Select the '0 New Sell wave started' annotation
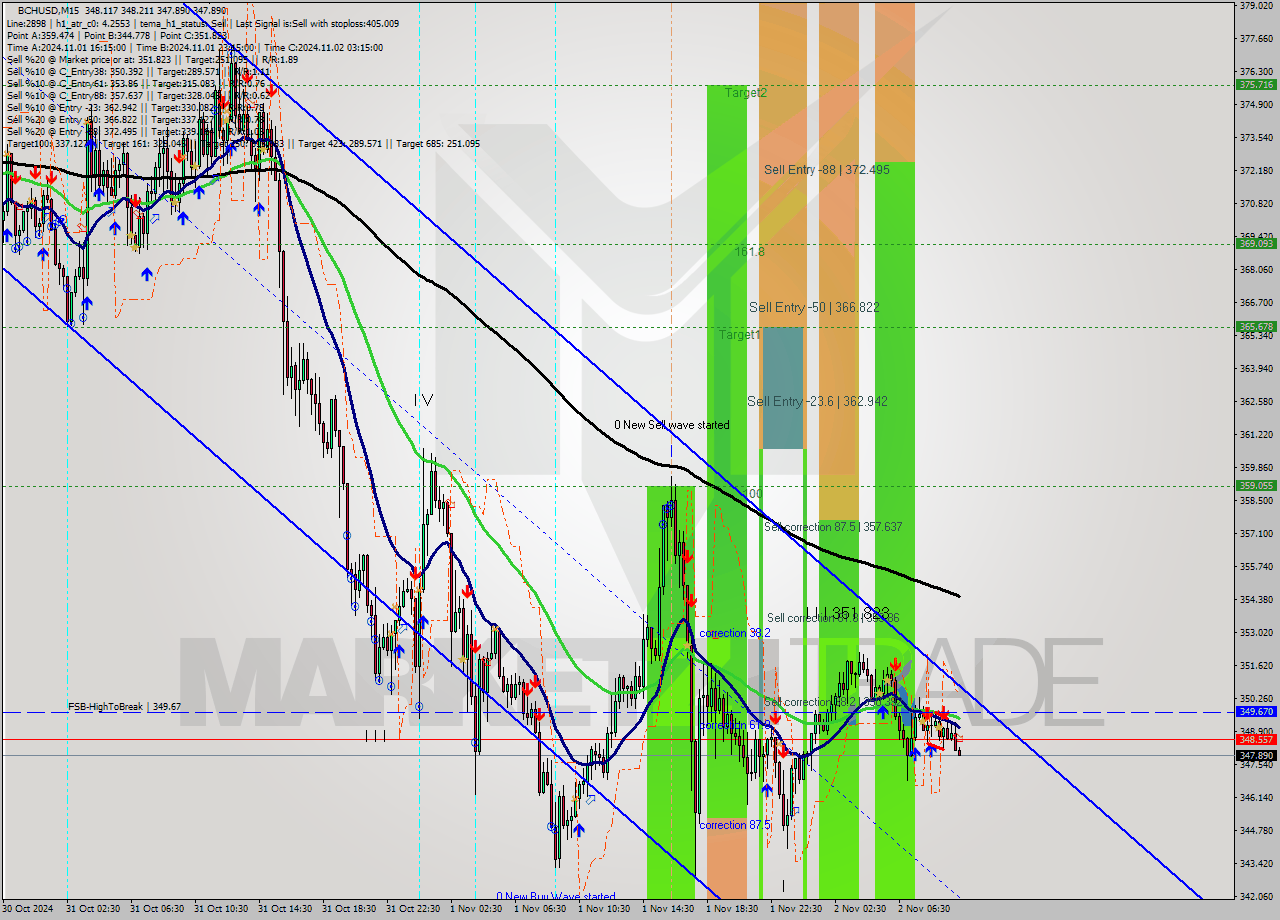Viewport: 1280px width, 920px height. [672, 425]
